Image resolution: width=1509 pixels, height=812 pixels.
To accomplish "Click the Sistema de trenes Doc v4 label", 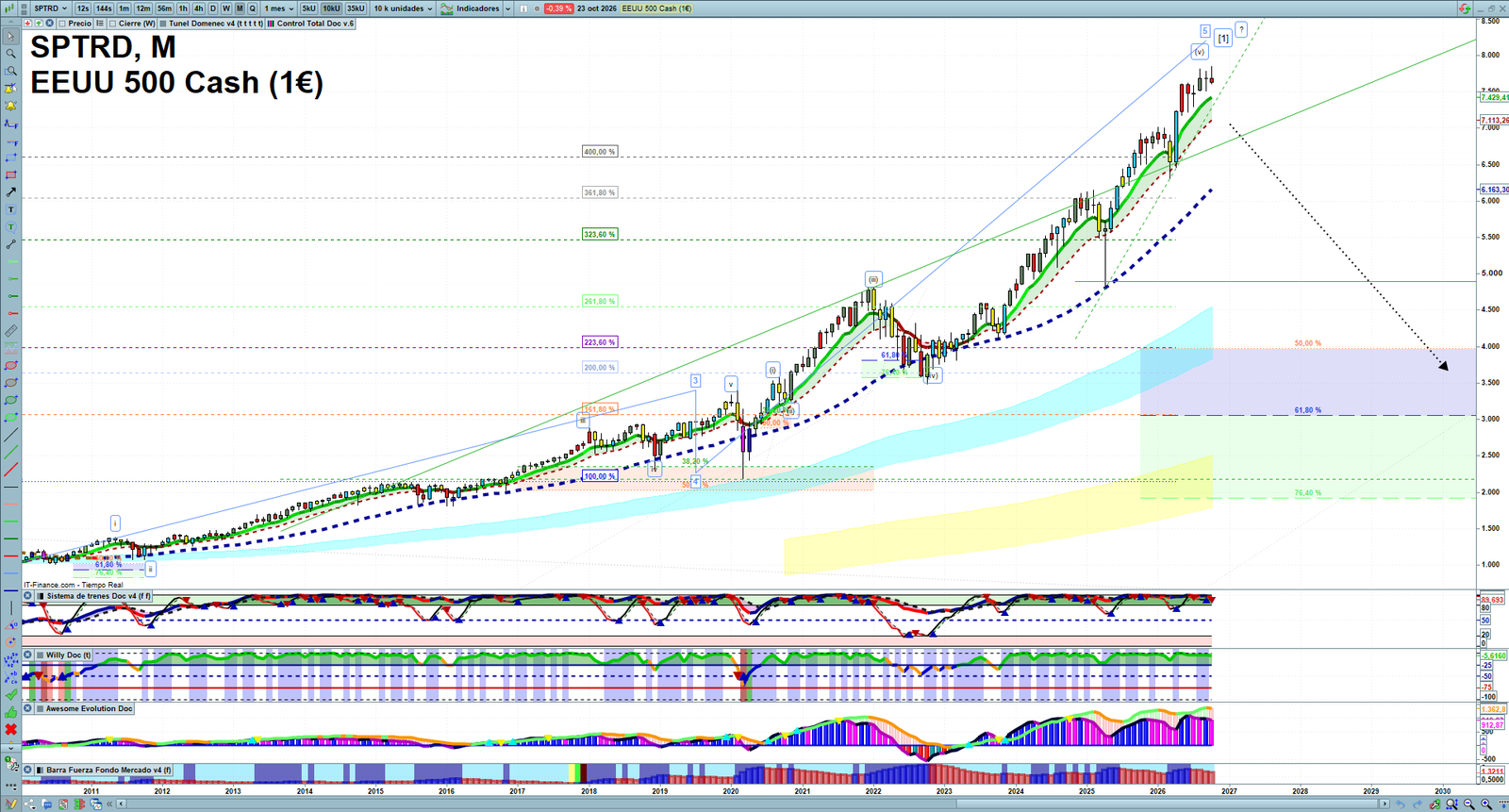I will (x=98, y=596).
